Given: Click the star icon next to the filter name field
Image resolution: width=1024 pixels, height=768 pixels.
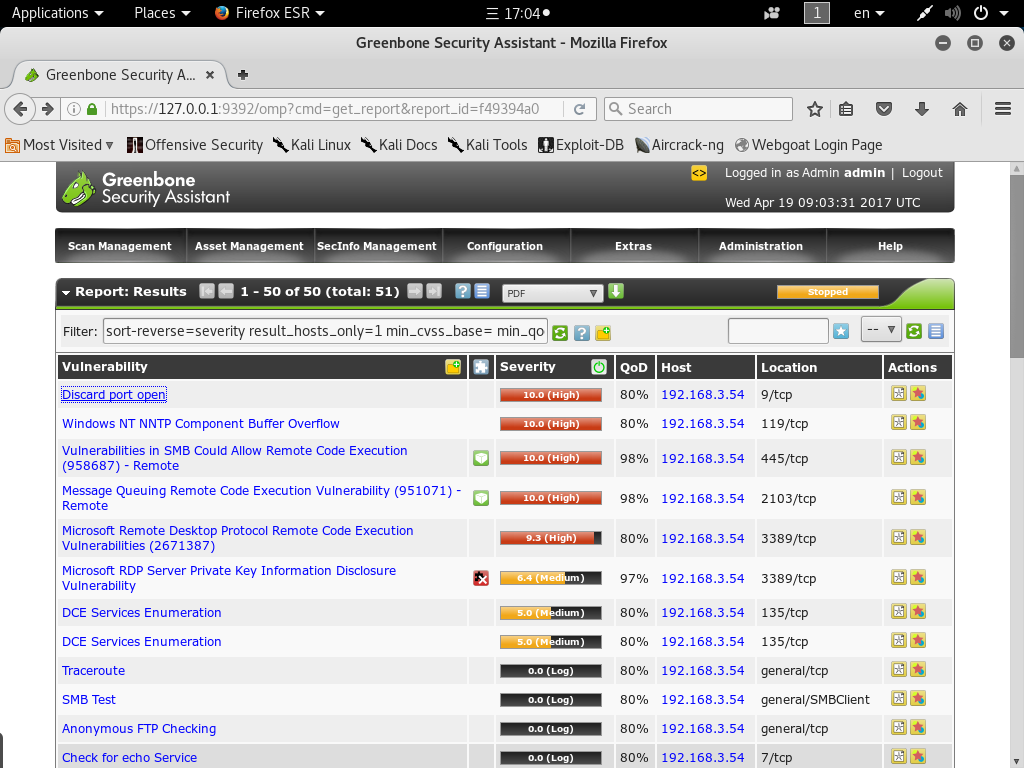Looking at the screenshot, I should click(x=841, y=331).
